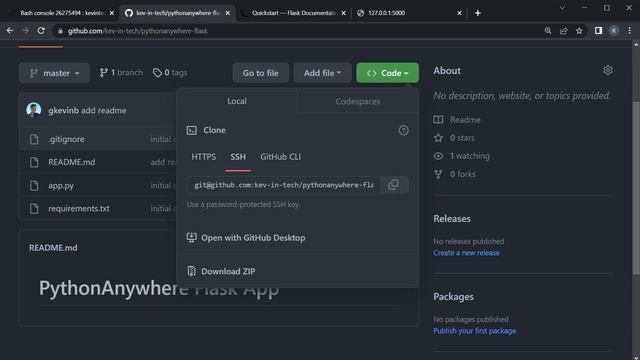Image resolution: width=640 pixels, height=360 pixels.
Task: Go back in browser history
Action: coord(10,31)
